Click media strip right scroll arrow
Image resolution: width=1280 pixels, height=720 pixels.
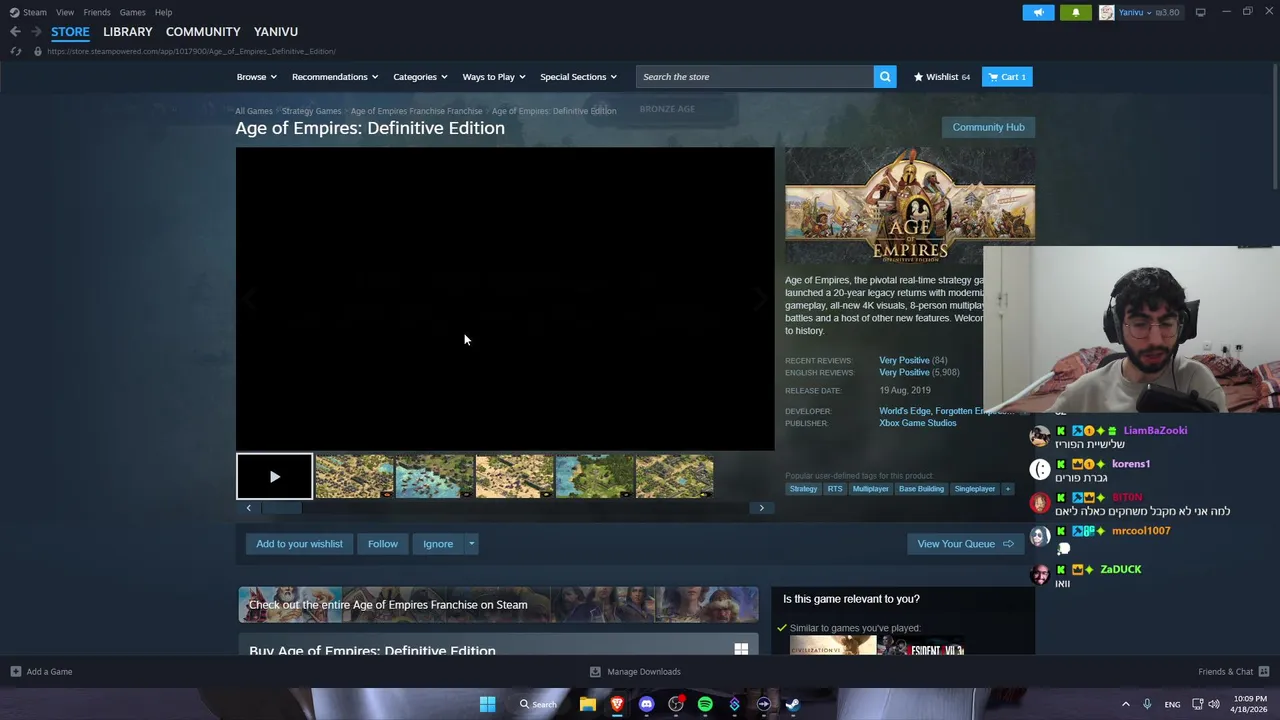point(761,508)
